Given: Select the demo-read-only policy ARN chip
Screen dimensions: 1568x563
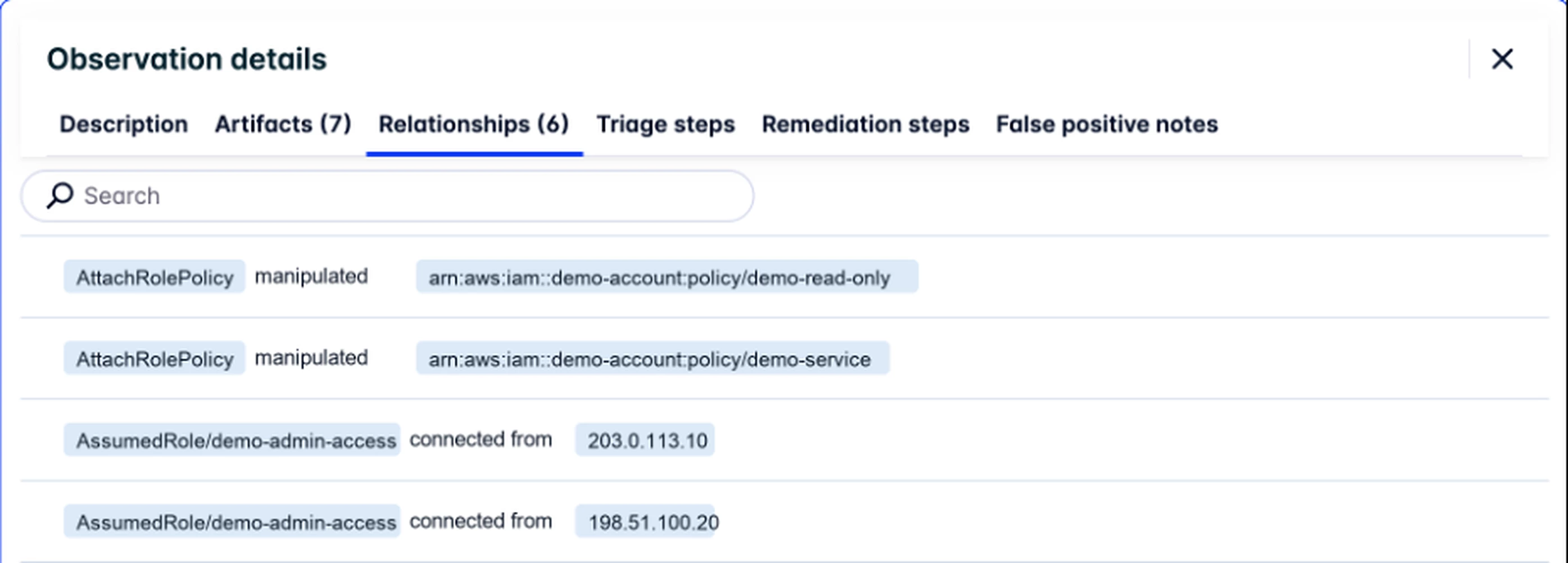Looking at the screenshot, I should (x=667, y=277).
